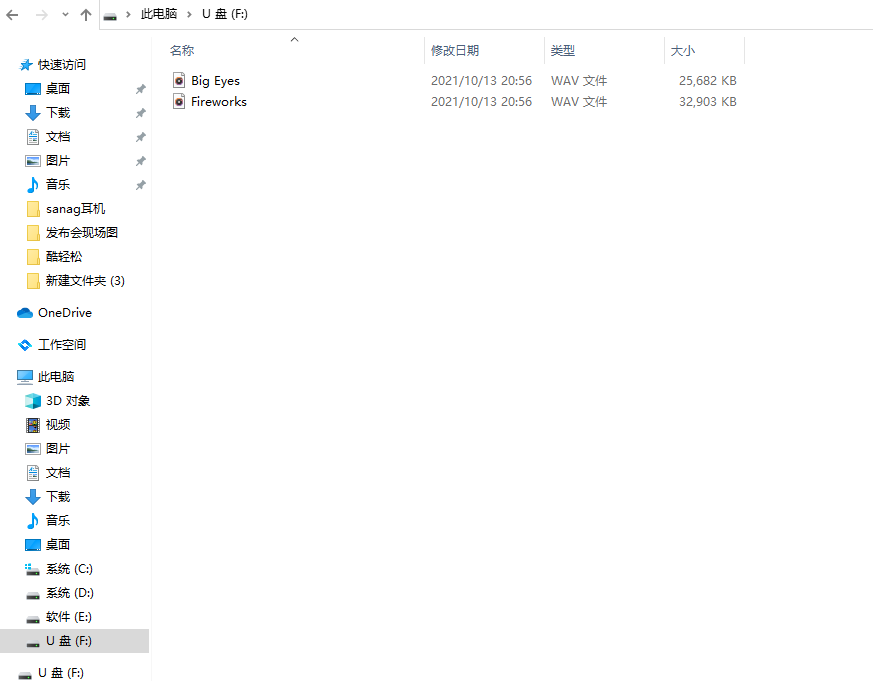Open the 发布会现场图 folder

82,233
